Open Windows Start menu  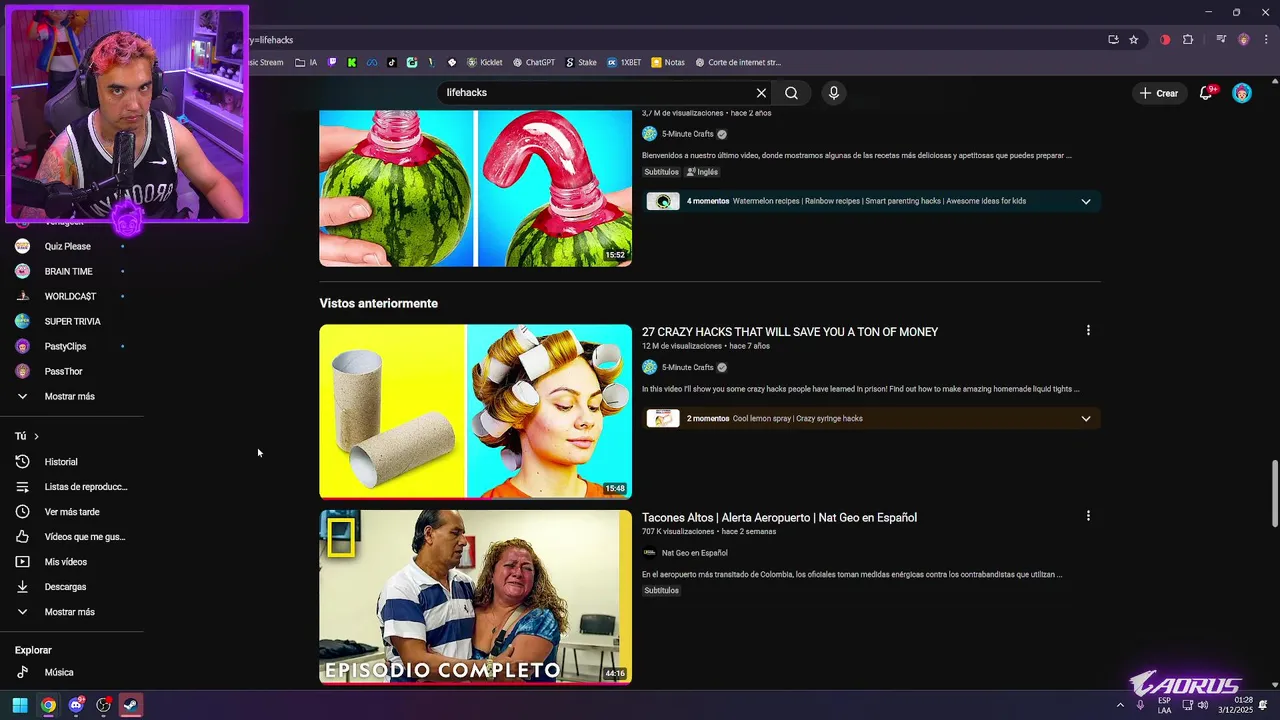[x=20, y=705]
